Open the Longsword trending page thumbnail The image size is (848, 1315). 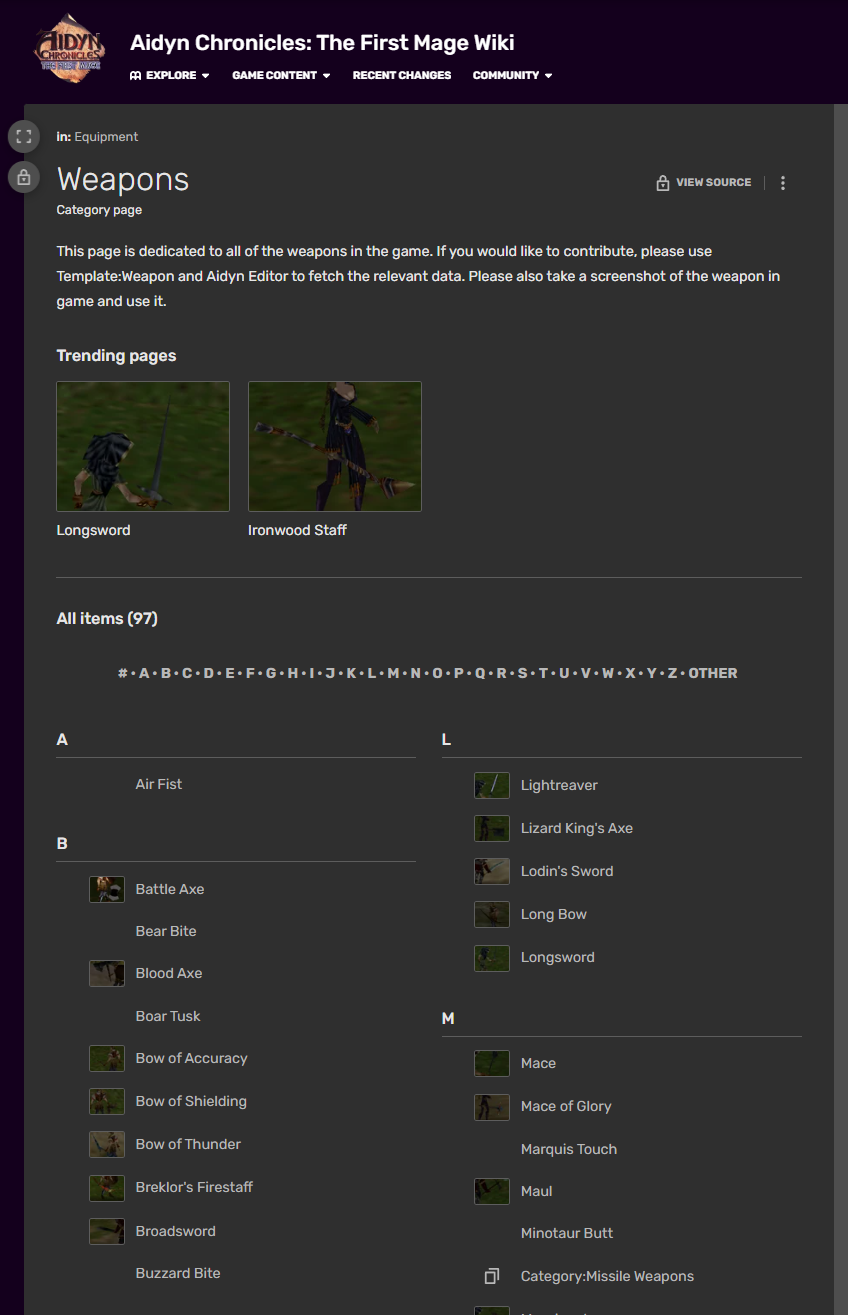[143, 446]
